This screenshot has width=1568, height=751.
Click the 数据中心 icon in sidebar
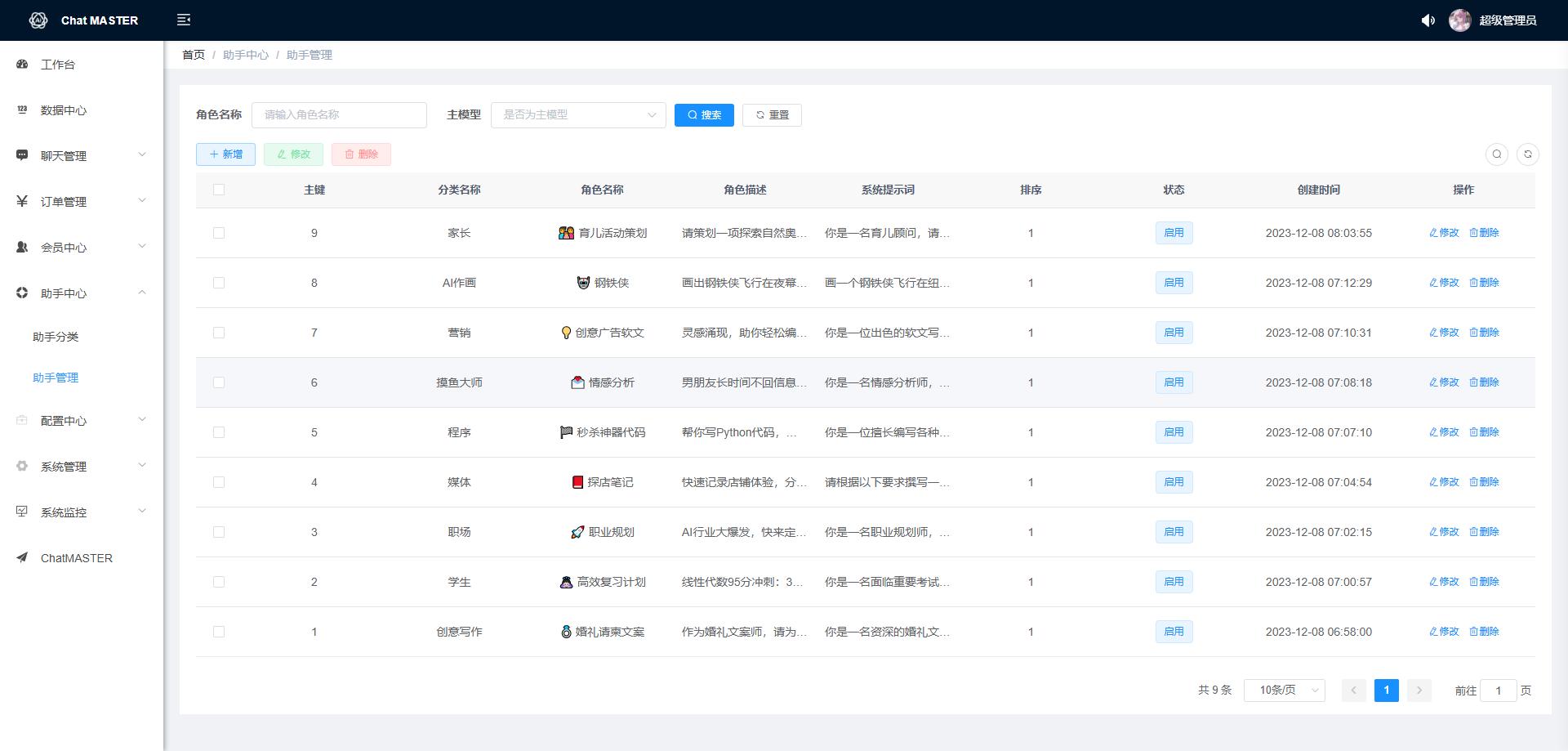point(22,110)
